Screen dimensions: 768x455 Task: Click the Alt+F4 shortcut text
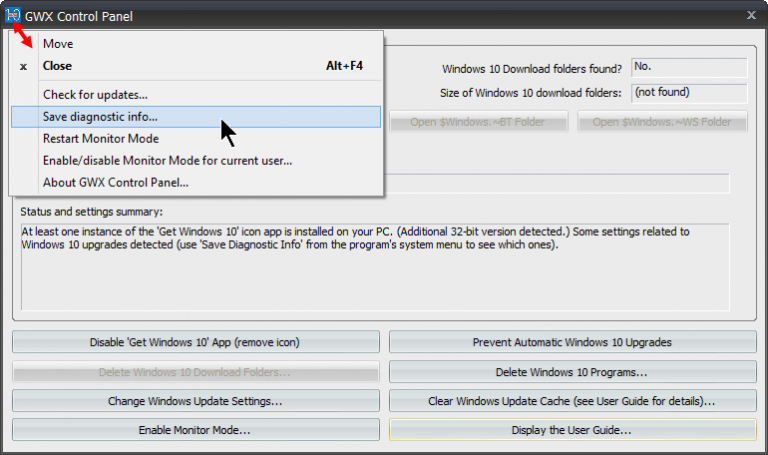[x=344, y=66]
